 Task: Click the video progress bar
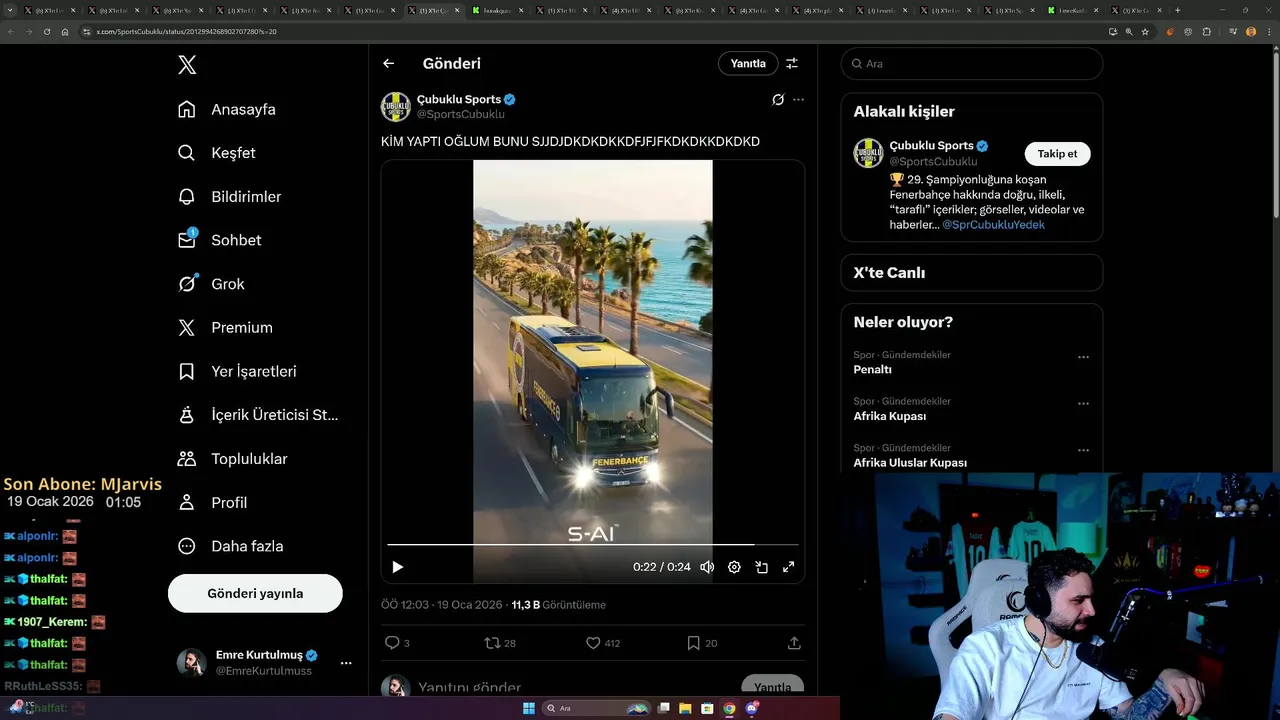click(593, 544)
